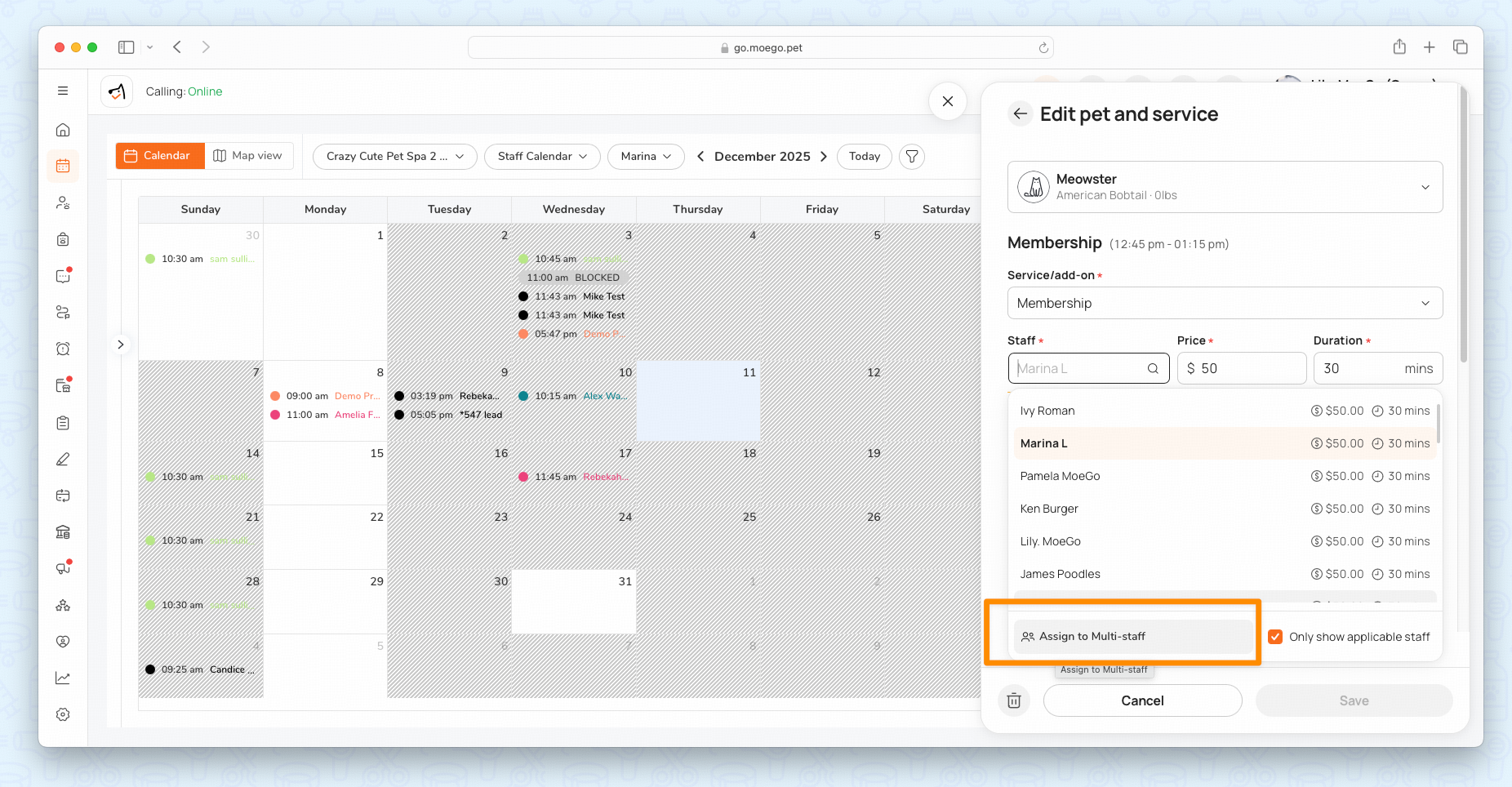Open the calendar filter funnel icon

[x=912, y=156]
